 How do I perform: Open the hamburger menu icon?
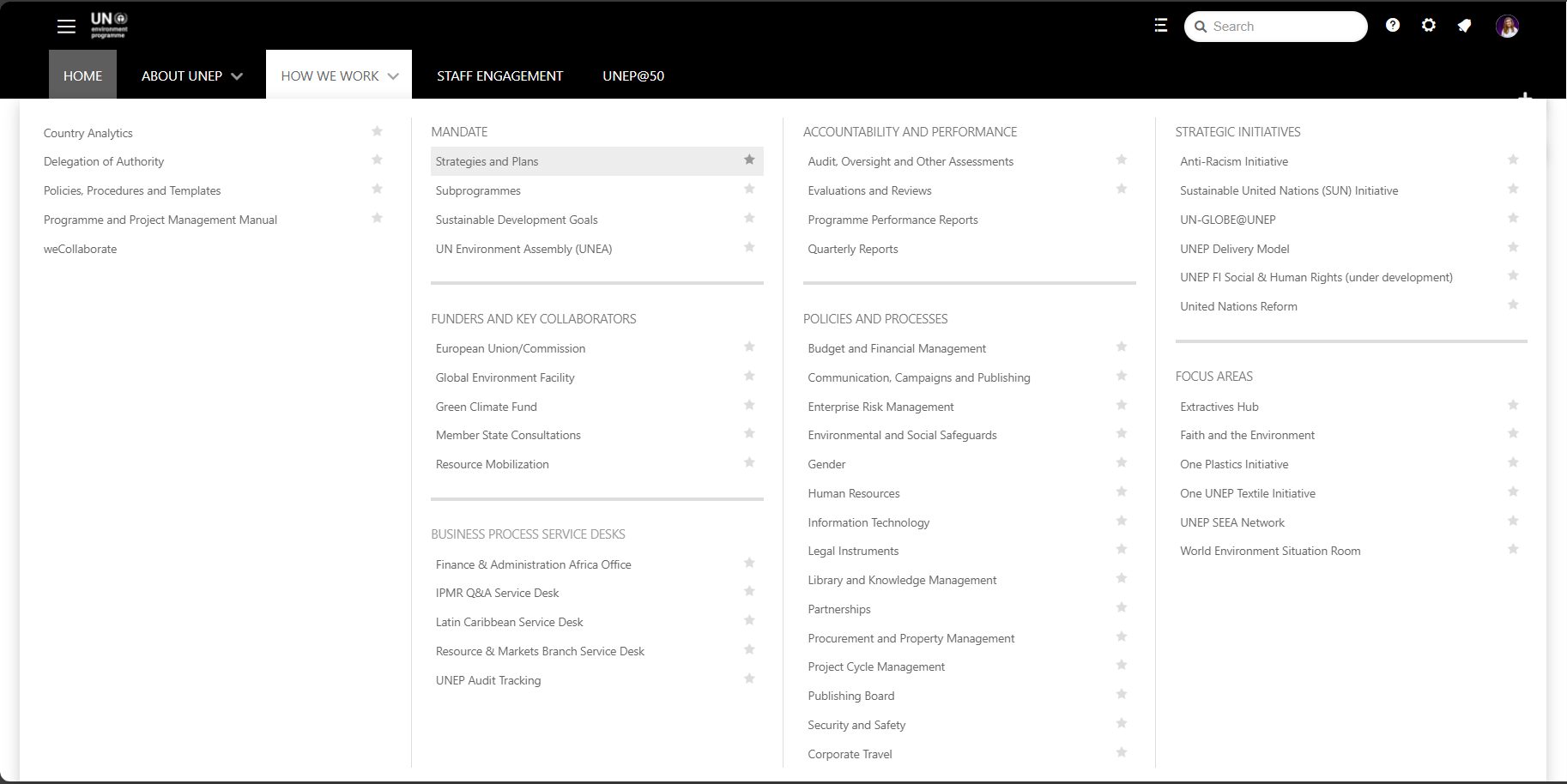[x=66, y=27]
